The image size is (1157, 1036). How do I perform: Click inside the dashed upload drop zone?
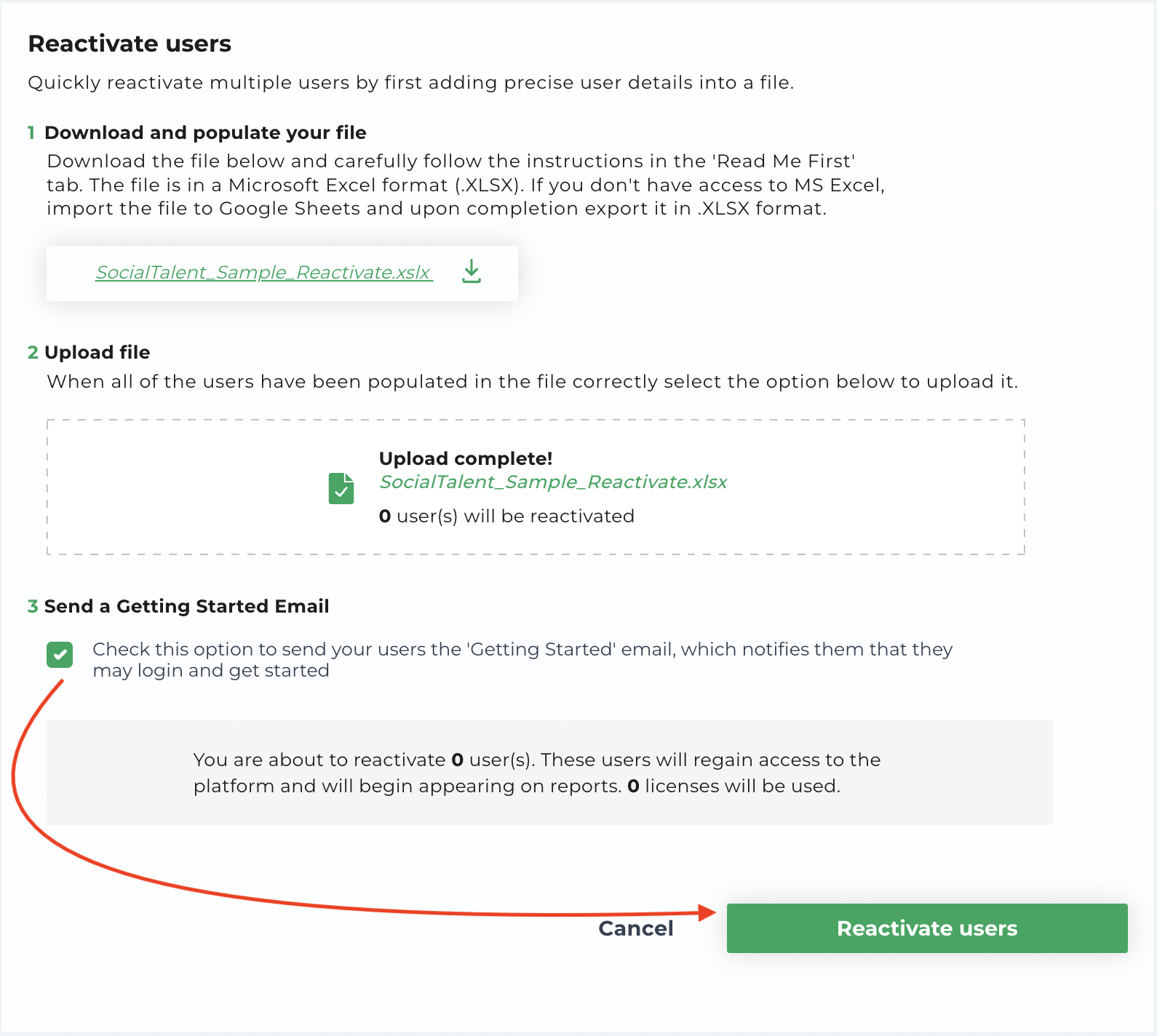click(536, 487)
